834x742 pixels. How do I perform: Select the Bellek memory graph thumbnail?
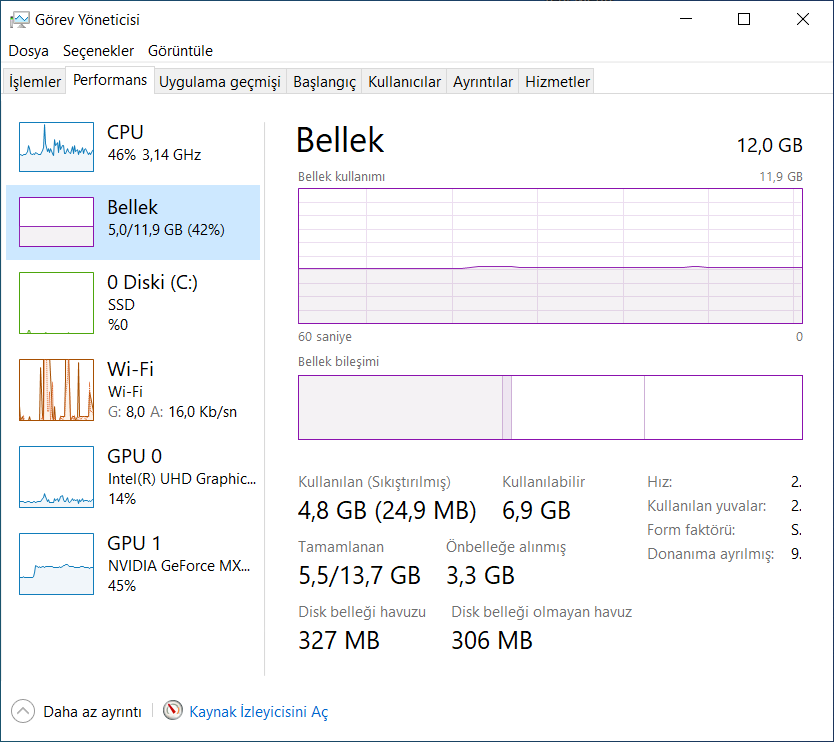coord(56,221)
